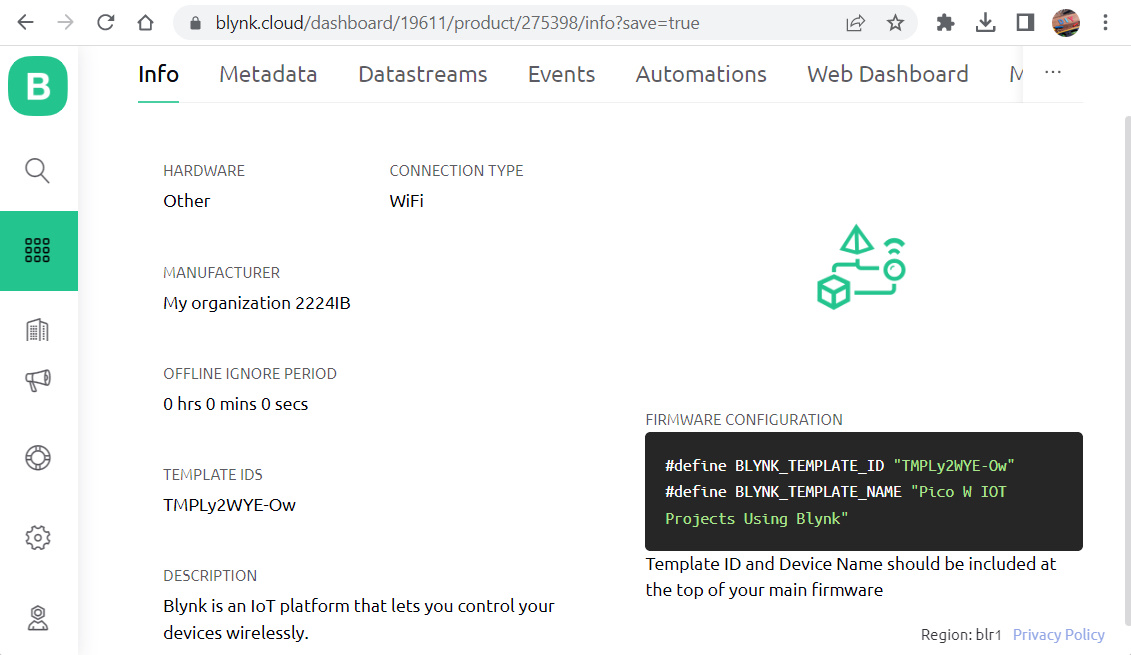This screenshot has height=655, width=1131.
Task: Open the browser extensions puzzle icon
Action: point(945,23)
